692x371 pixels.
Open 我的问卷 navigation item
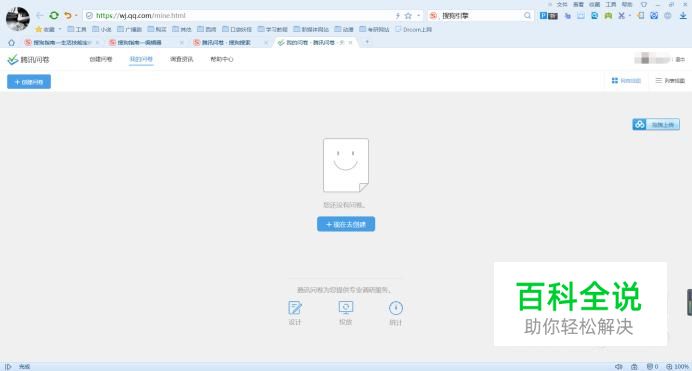point(141,59)
